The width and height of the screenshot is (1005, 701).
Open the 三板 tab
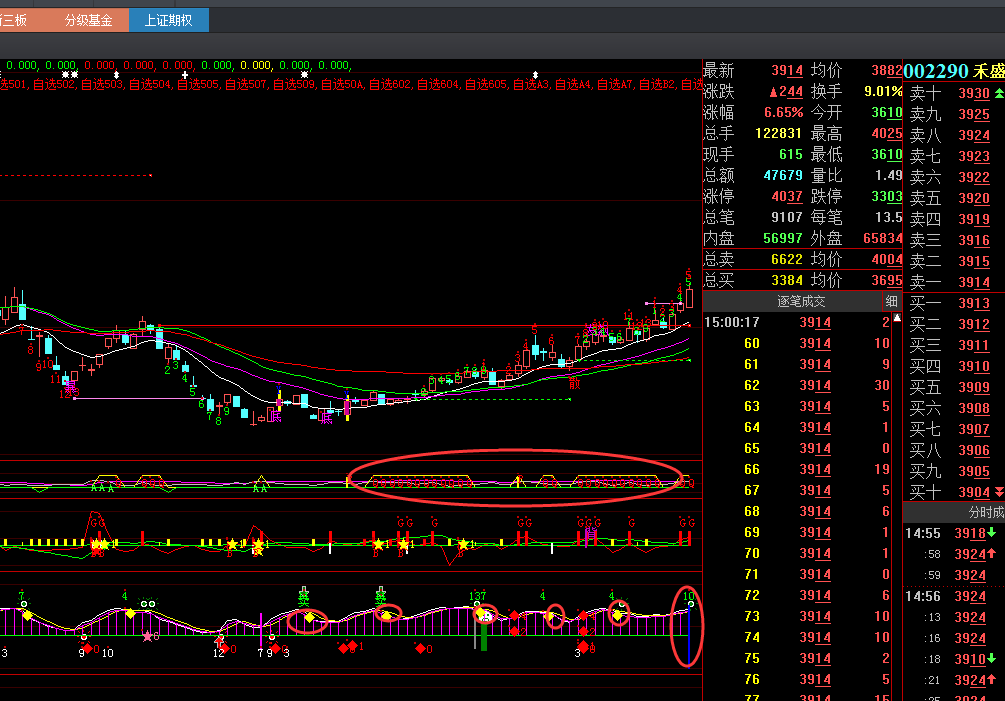click(14, 21)
